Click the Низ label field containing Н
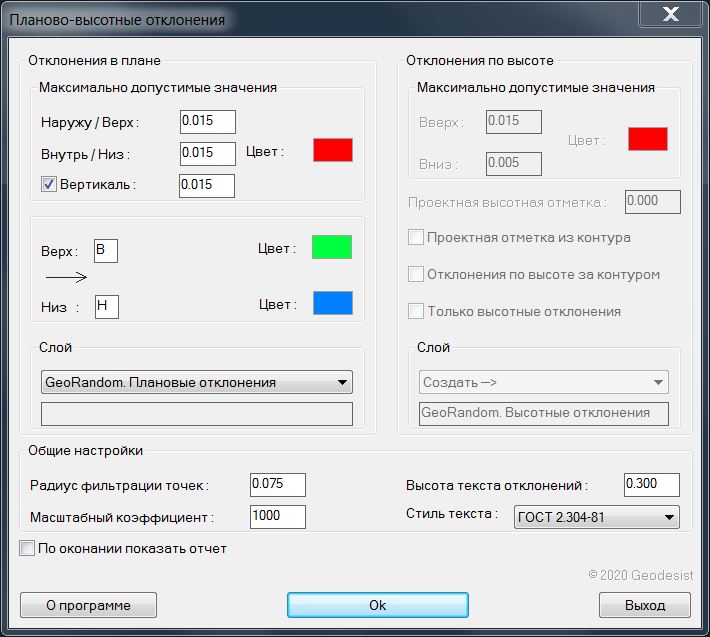Viewport: 710px width, 637px height. click(106, 307)
